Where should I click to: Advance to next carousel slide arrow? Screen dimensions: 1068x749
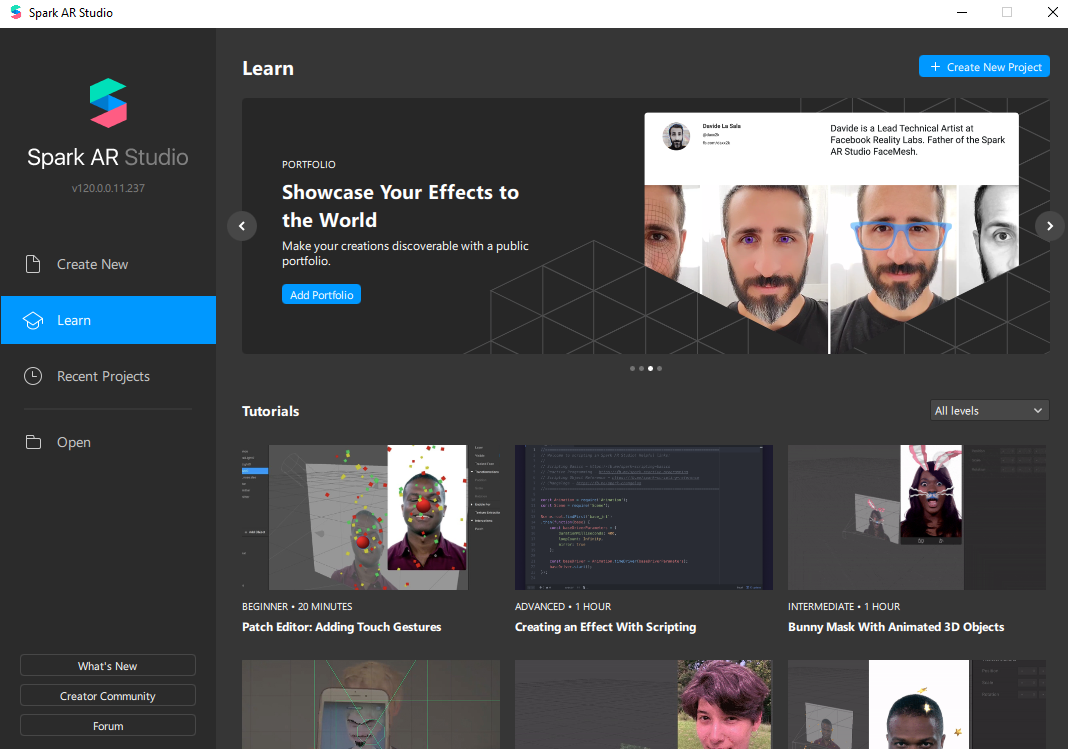click(1049, 226)
